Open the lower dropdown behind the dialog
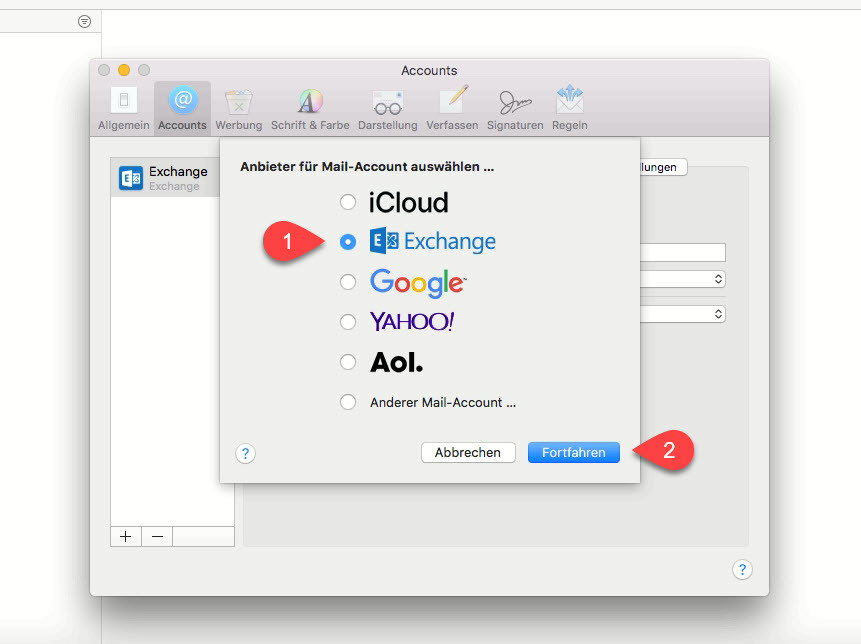This screenshot has width=861, height=644. pyautogui.click(x=683, y=314)
